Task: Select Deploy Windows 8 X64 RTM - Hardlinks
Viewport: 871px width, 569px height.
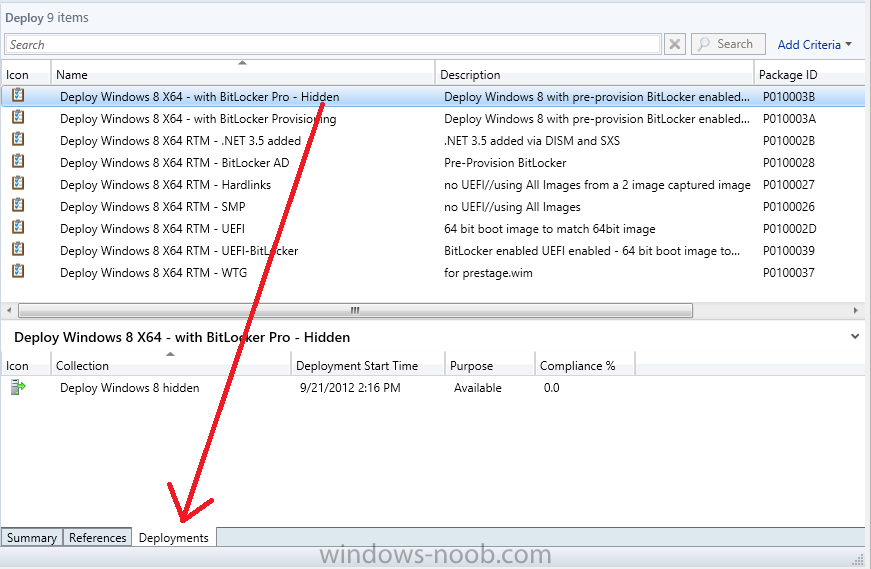Action: click(166, 185)
